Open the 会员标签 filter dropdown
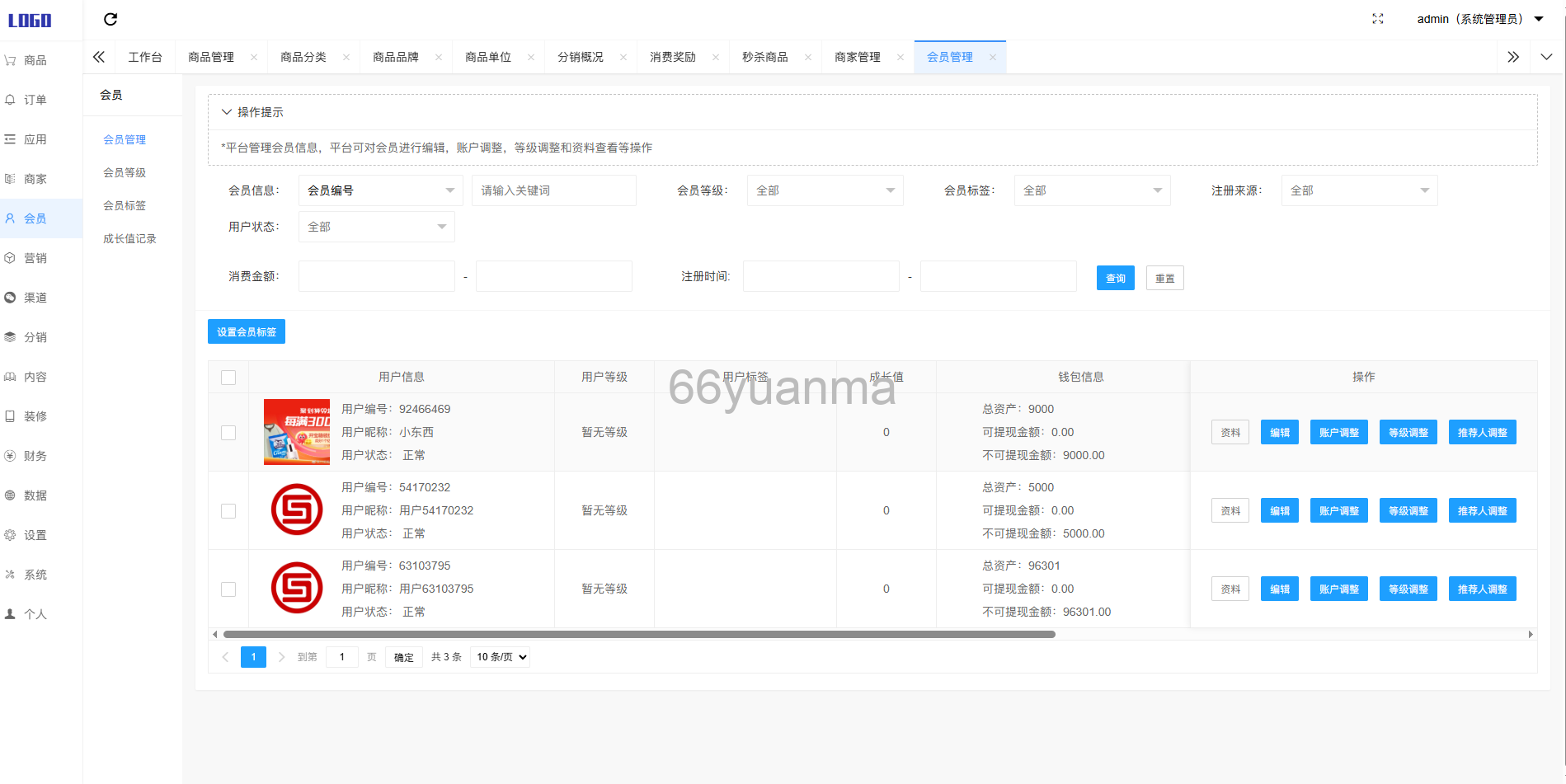 (x=1092, y=190)
